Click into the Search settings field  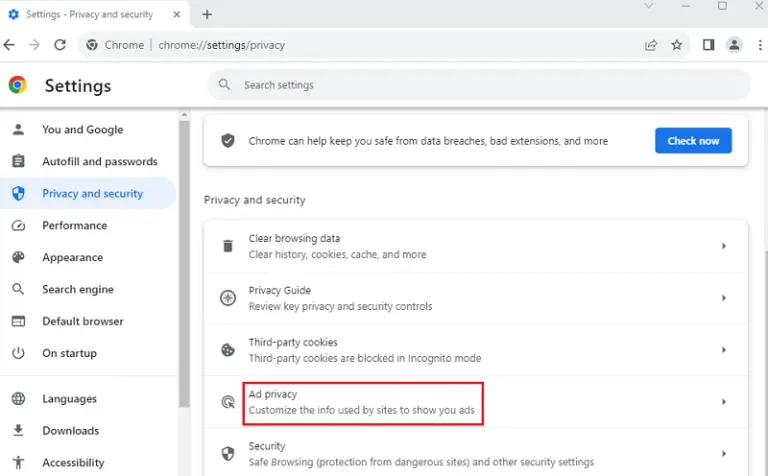tap(479, 85)
